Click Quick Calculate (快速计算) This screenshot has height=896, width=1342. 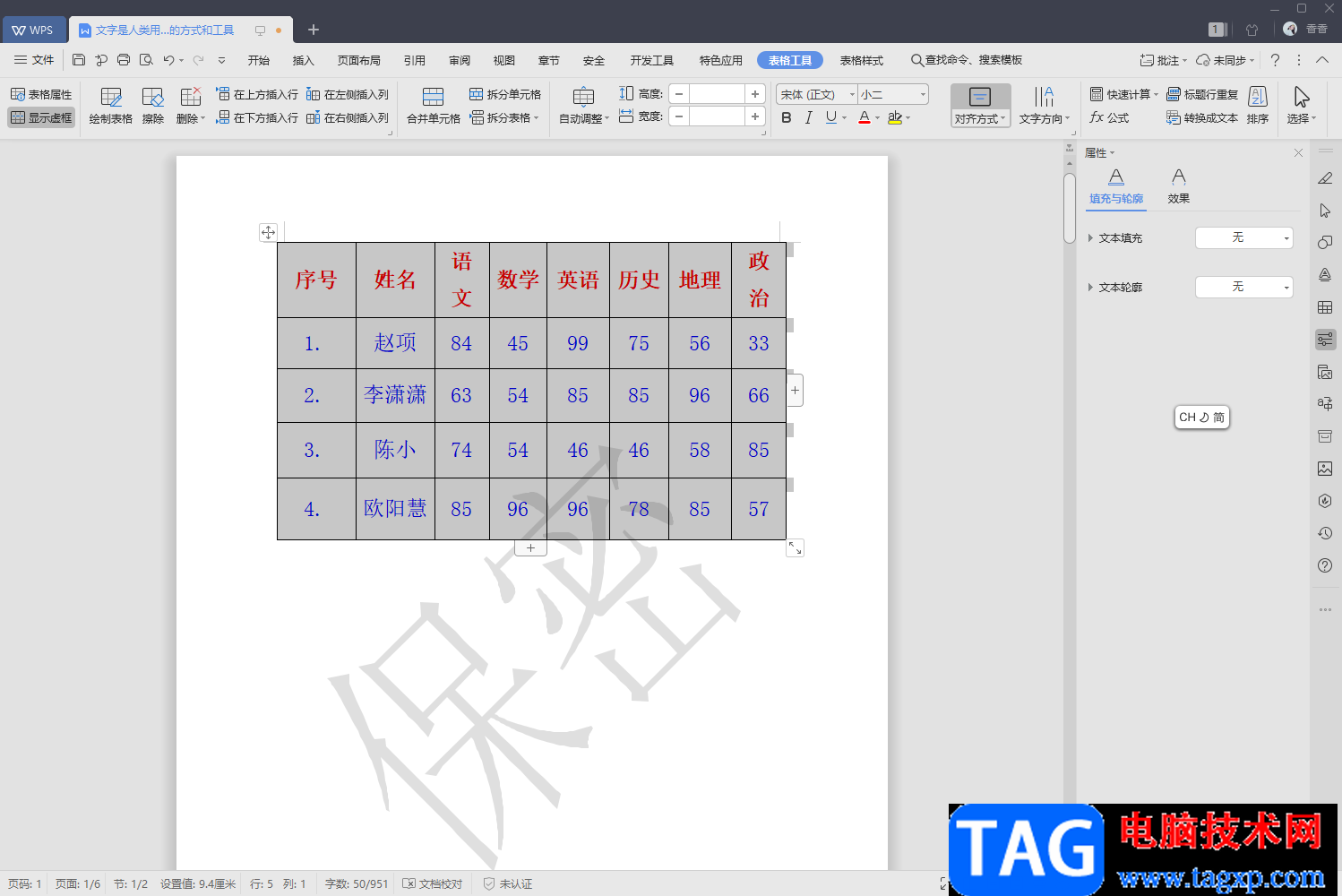pos(1124,94)
